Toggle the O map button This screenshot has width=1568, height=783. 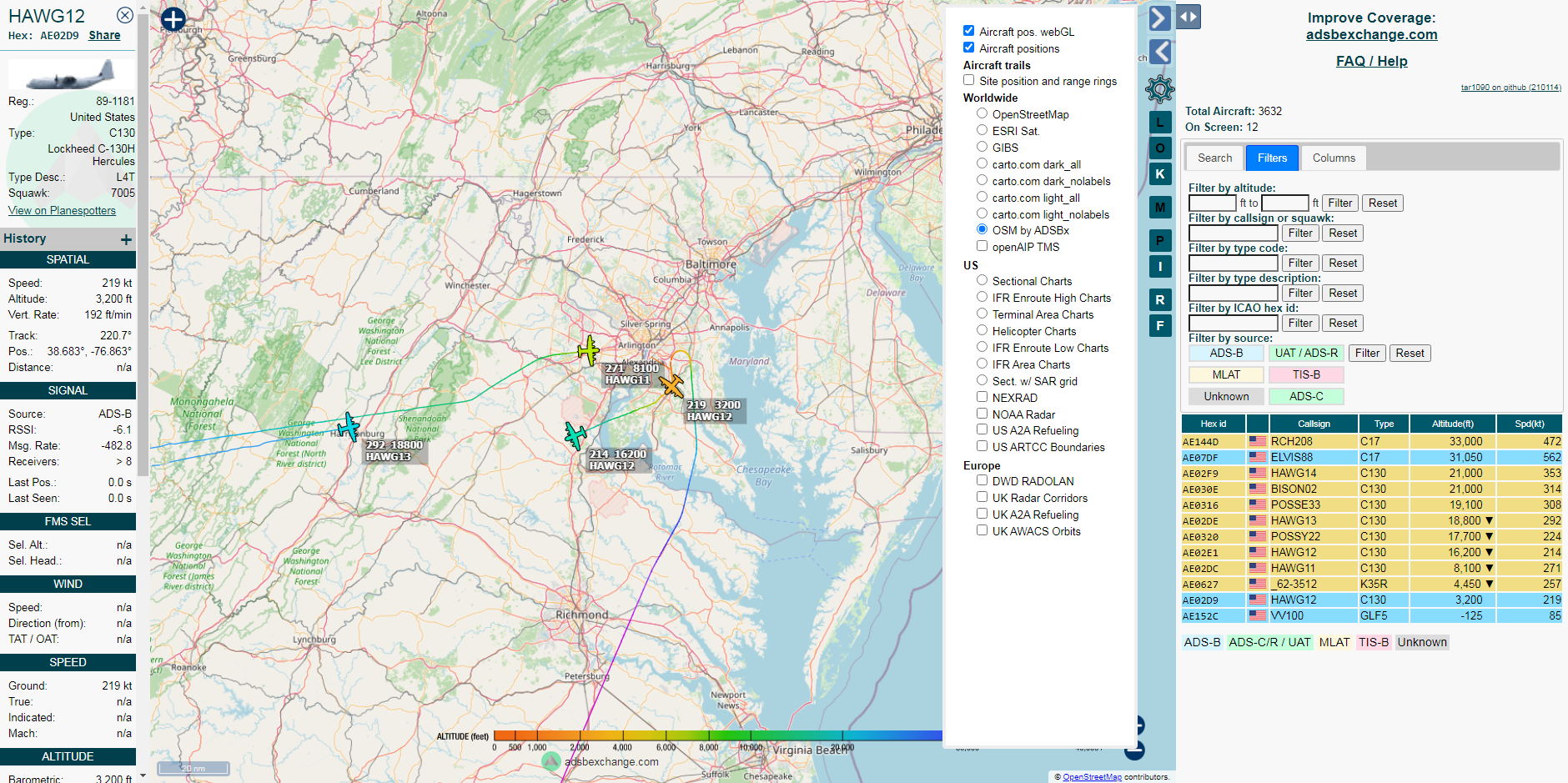1160,148
